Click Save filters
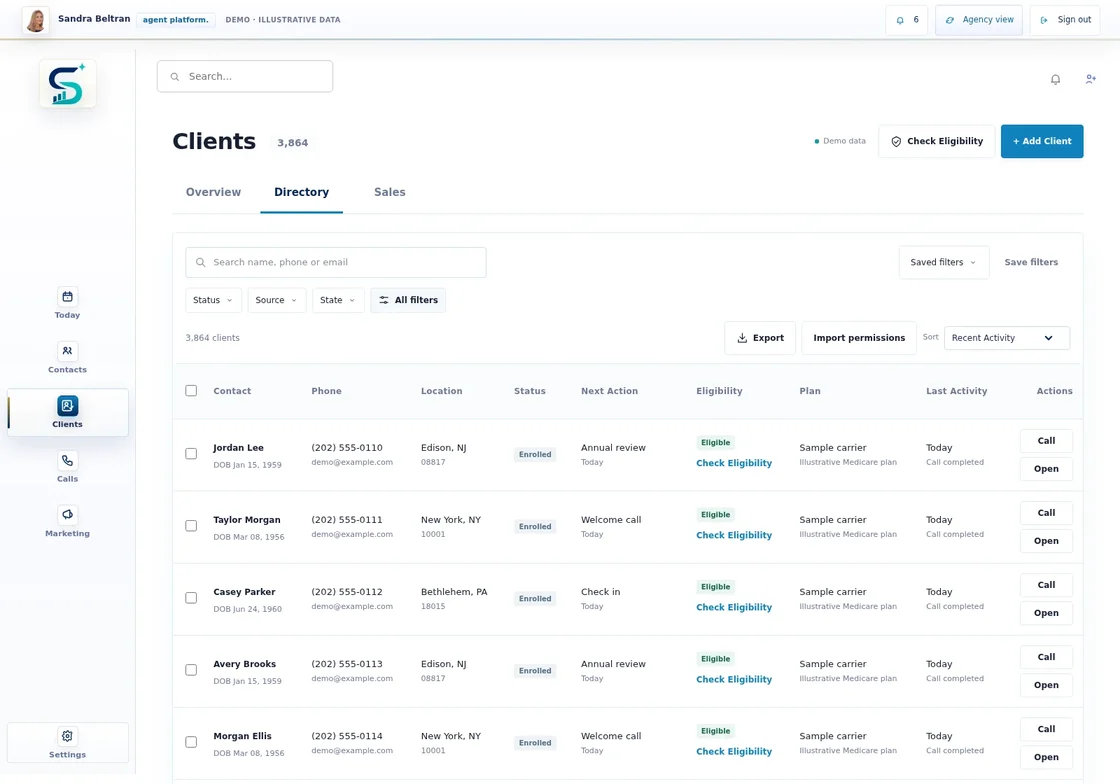Image resolution: width=1120 pixels, height=784 pixels. pyautogui.click(x=1031, y=262)
